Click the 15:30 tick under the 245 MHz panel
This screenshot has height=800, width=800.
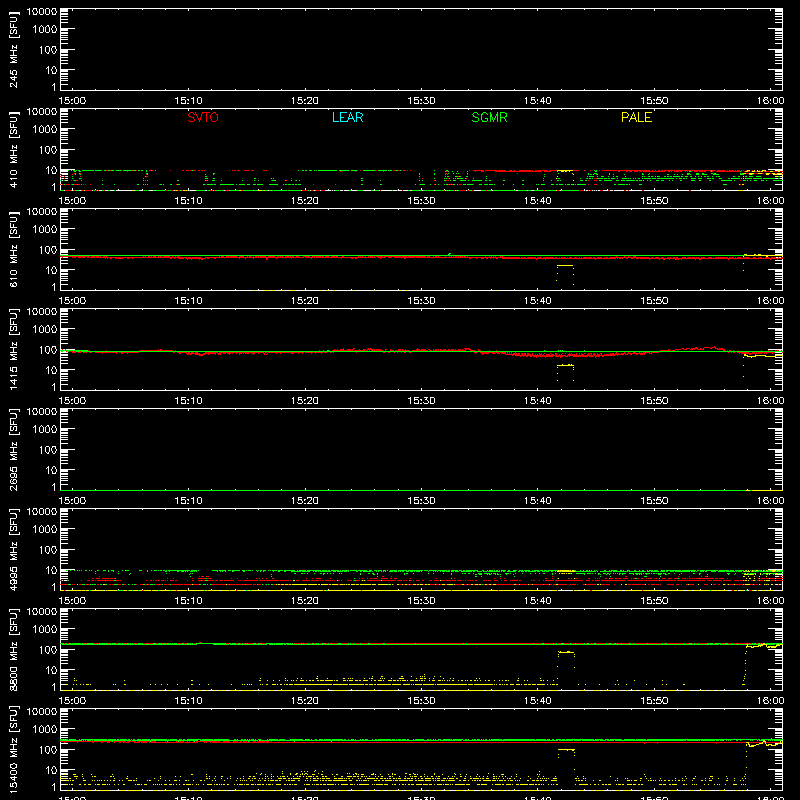421,101
